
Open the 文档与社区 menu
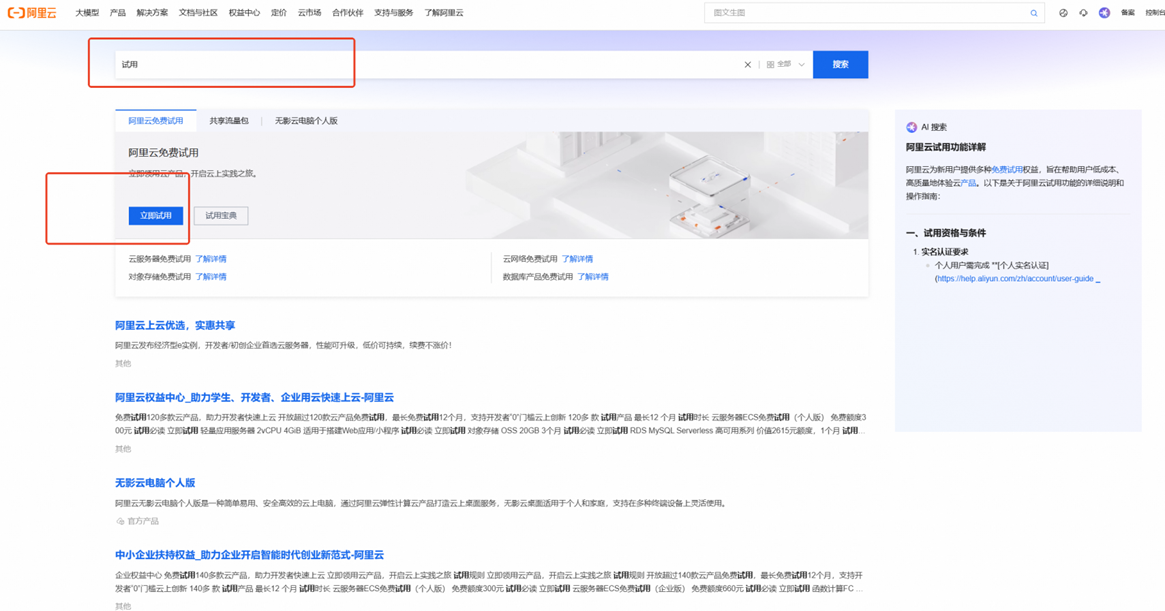[198, 13]
